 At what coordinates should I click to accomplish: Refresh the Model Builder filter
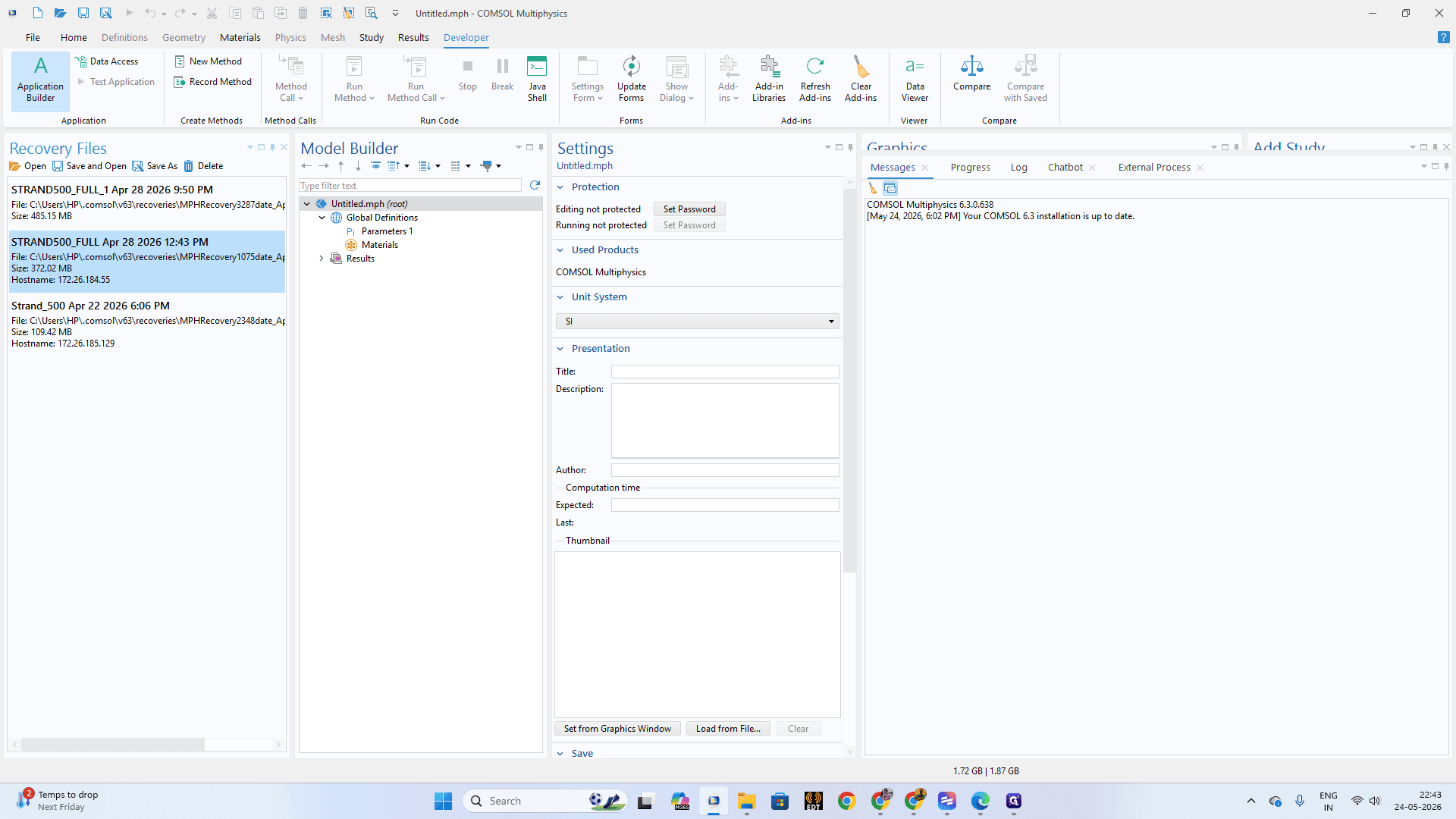[535, 185]
